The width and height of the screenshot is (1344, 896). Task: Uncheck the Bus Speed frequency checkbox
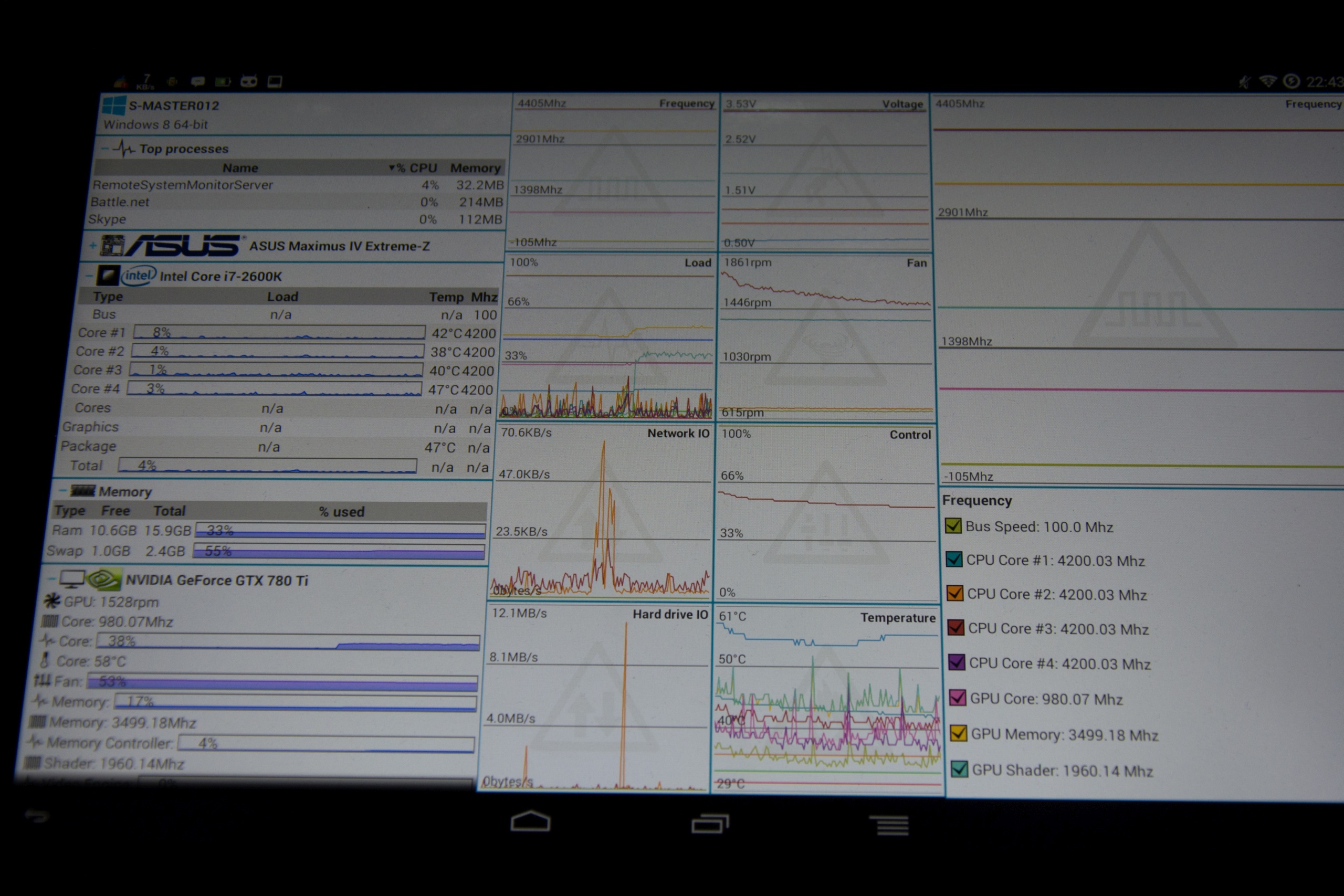(x=952, y=526)
